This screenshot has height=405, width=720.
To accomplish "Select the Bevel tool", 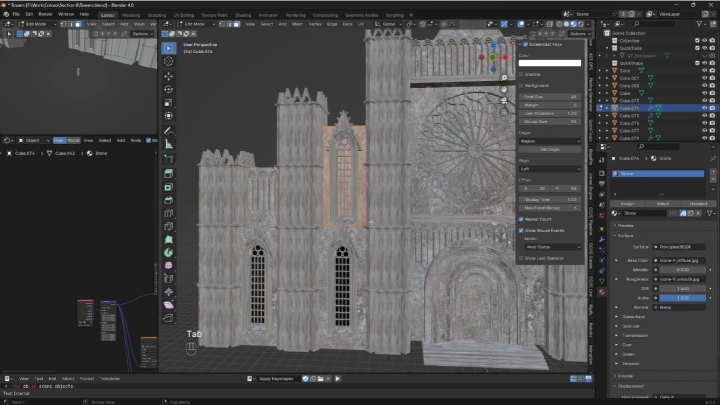I will [169, 200].
